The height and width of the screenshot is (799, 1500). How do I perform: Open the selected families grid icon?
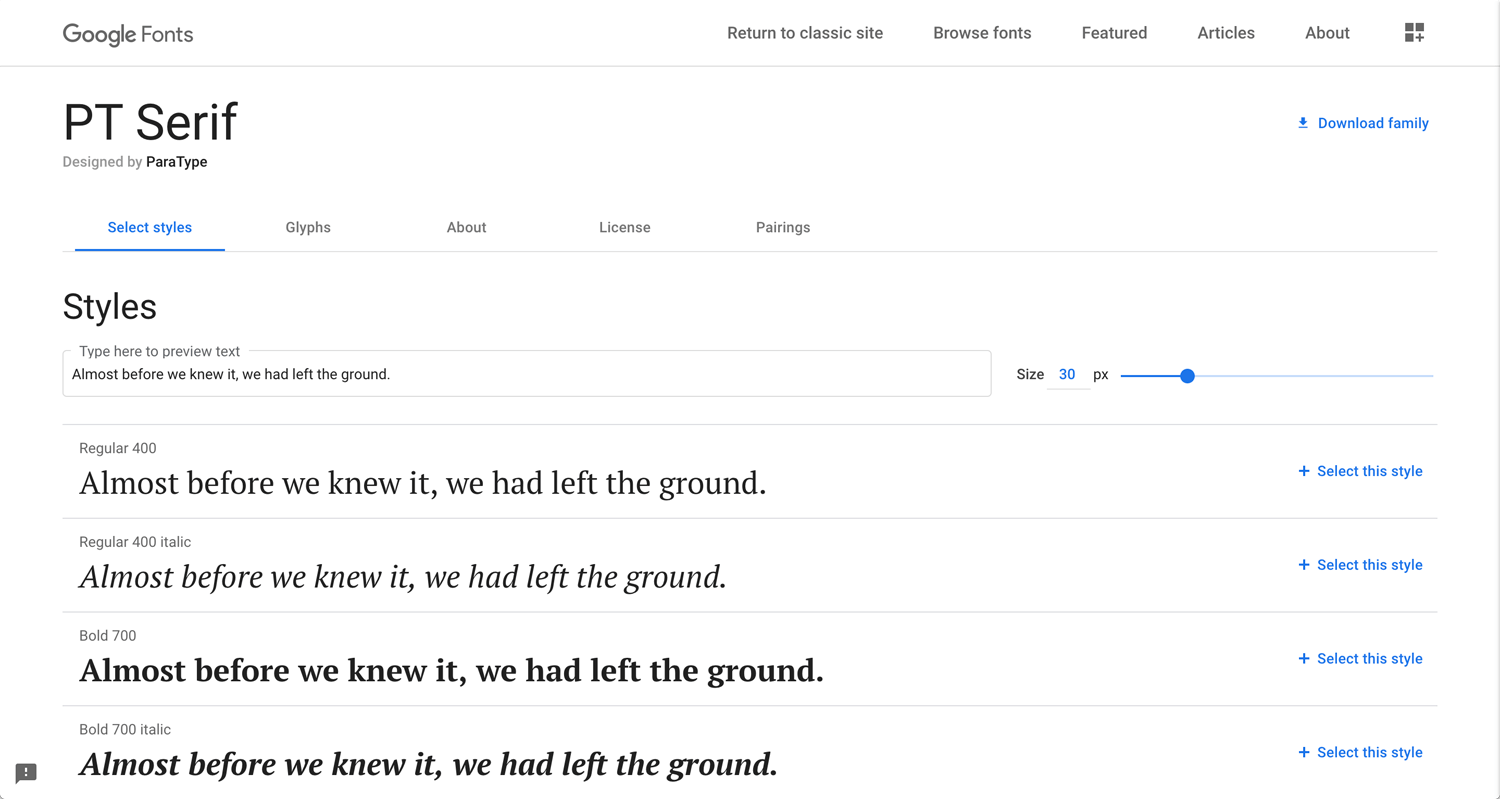[x=1414, y=33]
